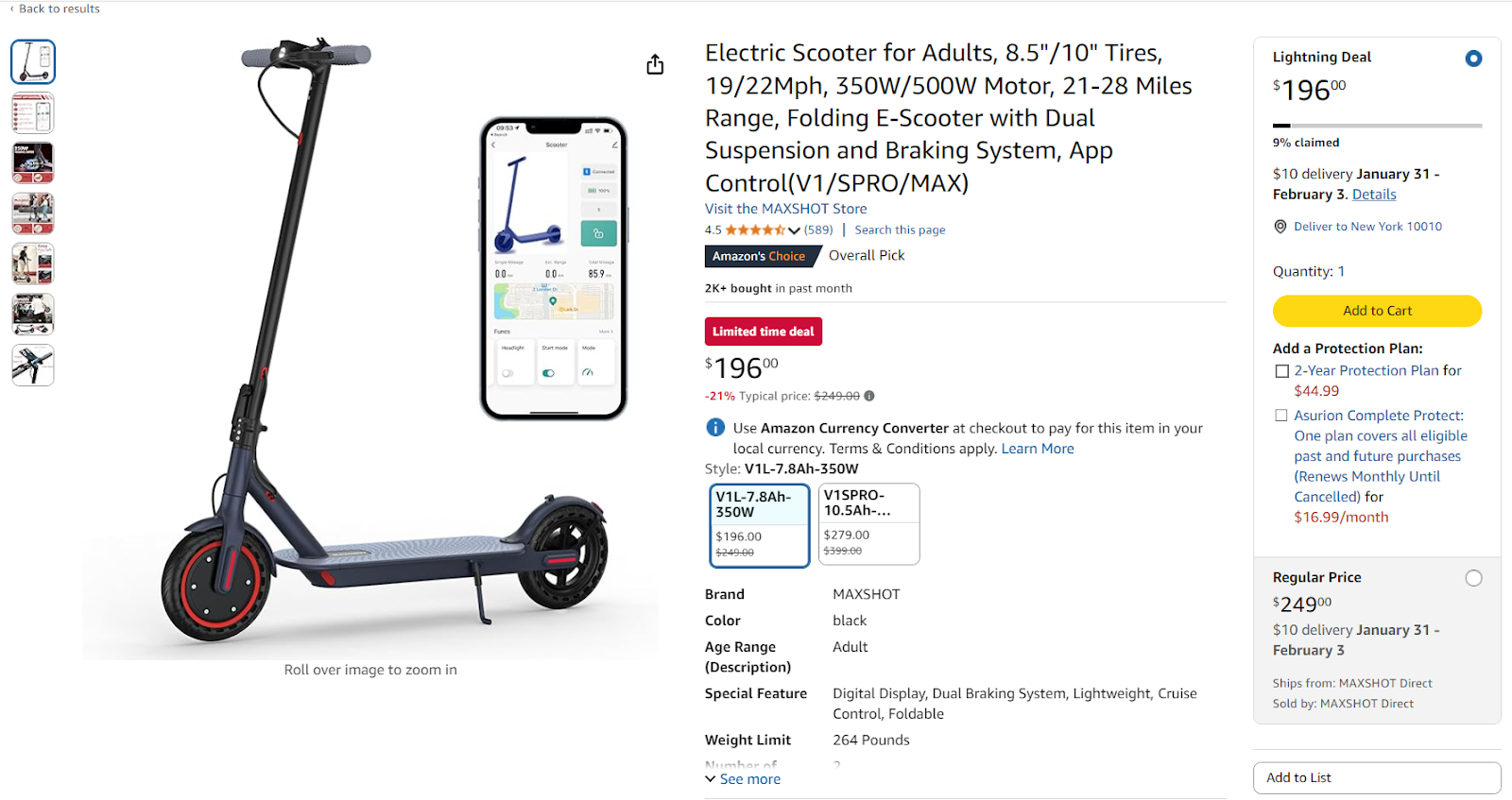
Task: Click the Amazon Currency Converter globe icon
Action: 715,427
